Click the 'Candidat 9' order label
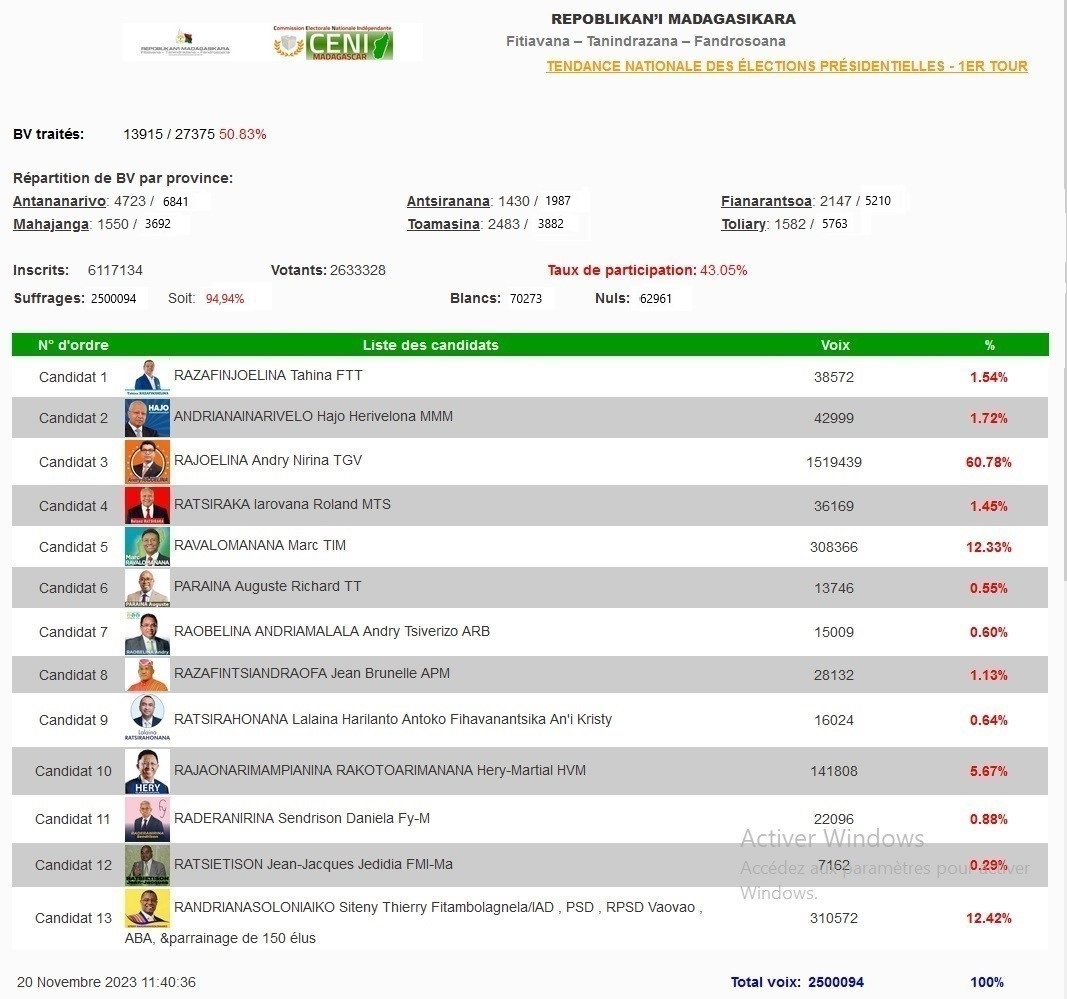The image size is (1067, 999). click(73, 720)
